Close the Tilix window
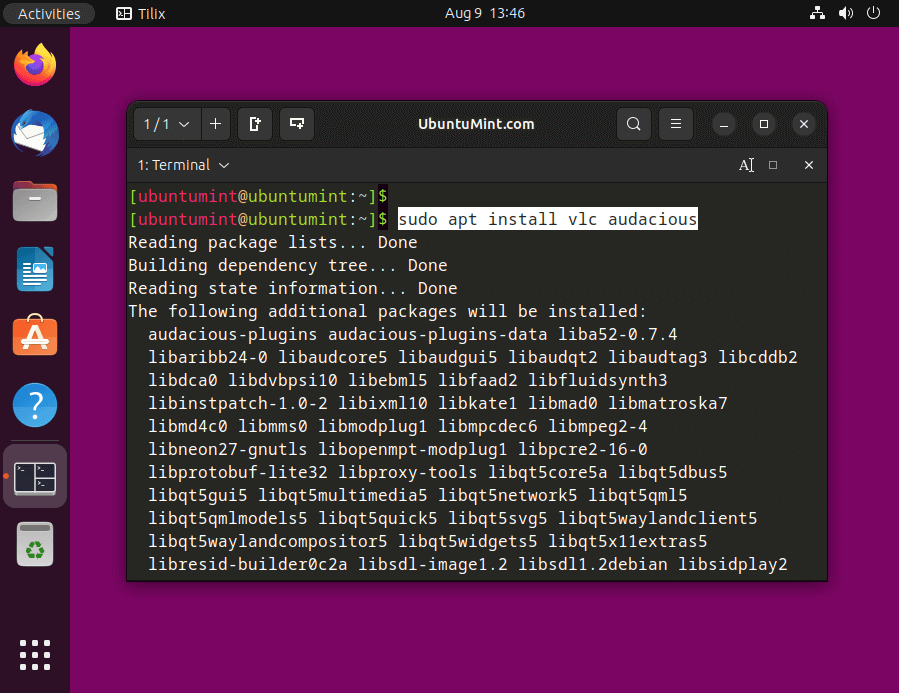This screenshot has width=899, height=693. pyautogui.click(x=804, y=124)
